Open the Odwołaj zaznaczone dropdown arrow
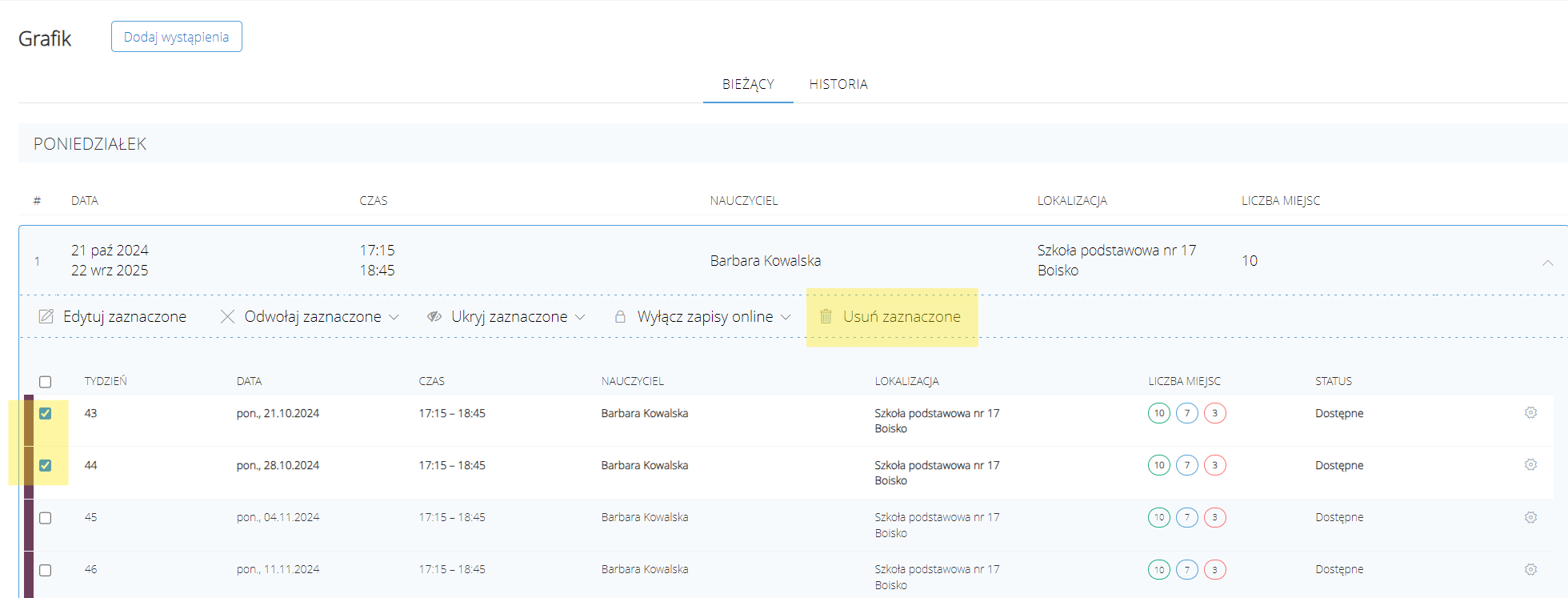This screenshot has width=1568, height=598. [x=394, y=317]
